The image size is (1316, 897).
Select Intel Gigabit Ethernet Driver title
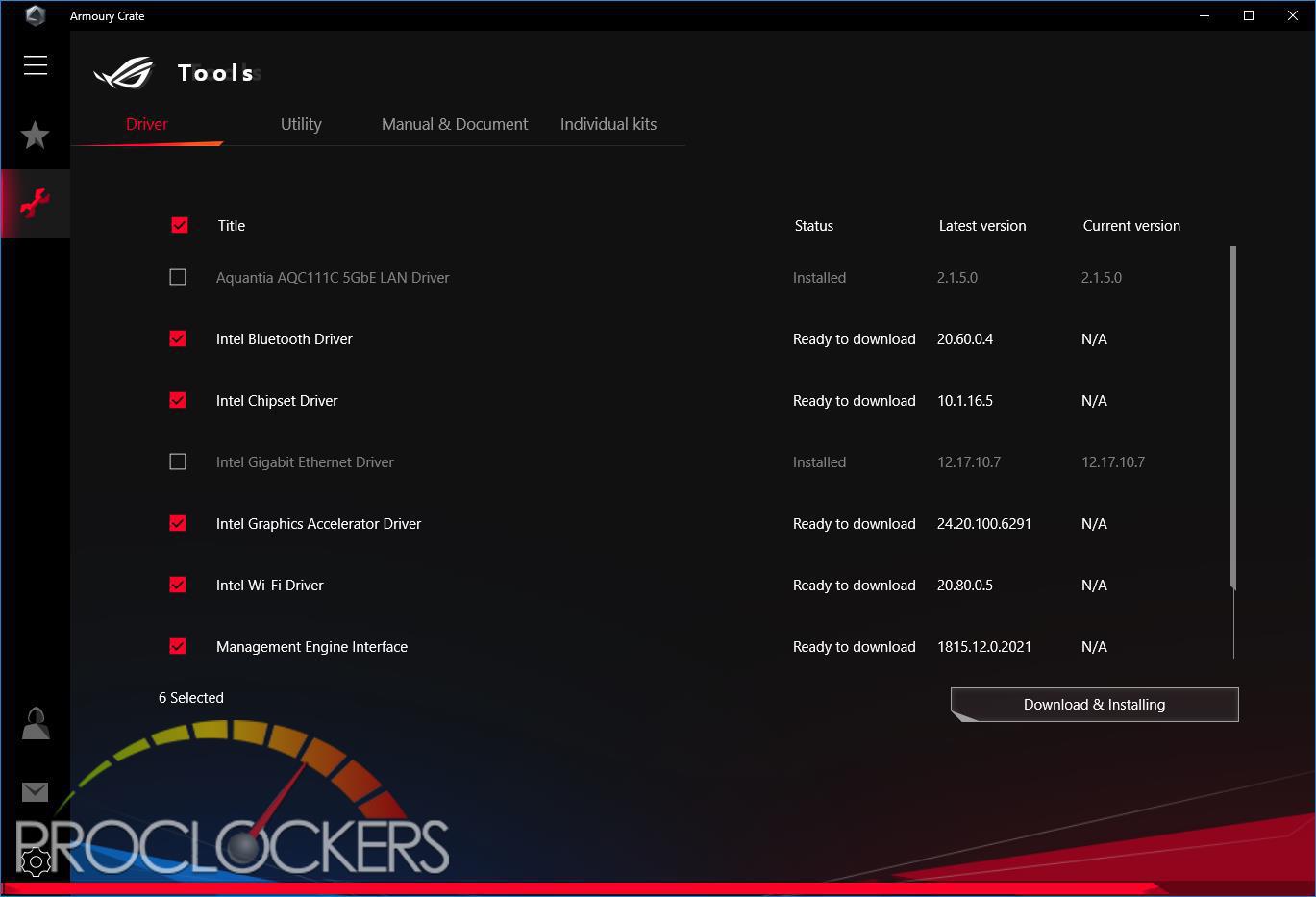(305, 462)
